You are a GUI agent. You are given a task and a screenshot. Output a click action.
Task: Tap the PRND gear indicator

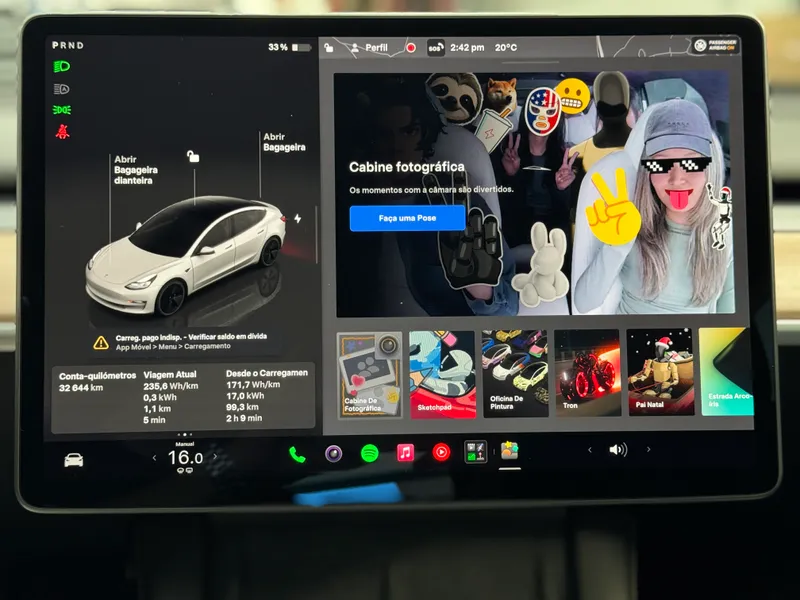tap(68, 45)
